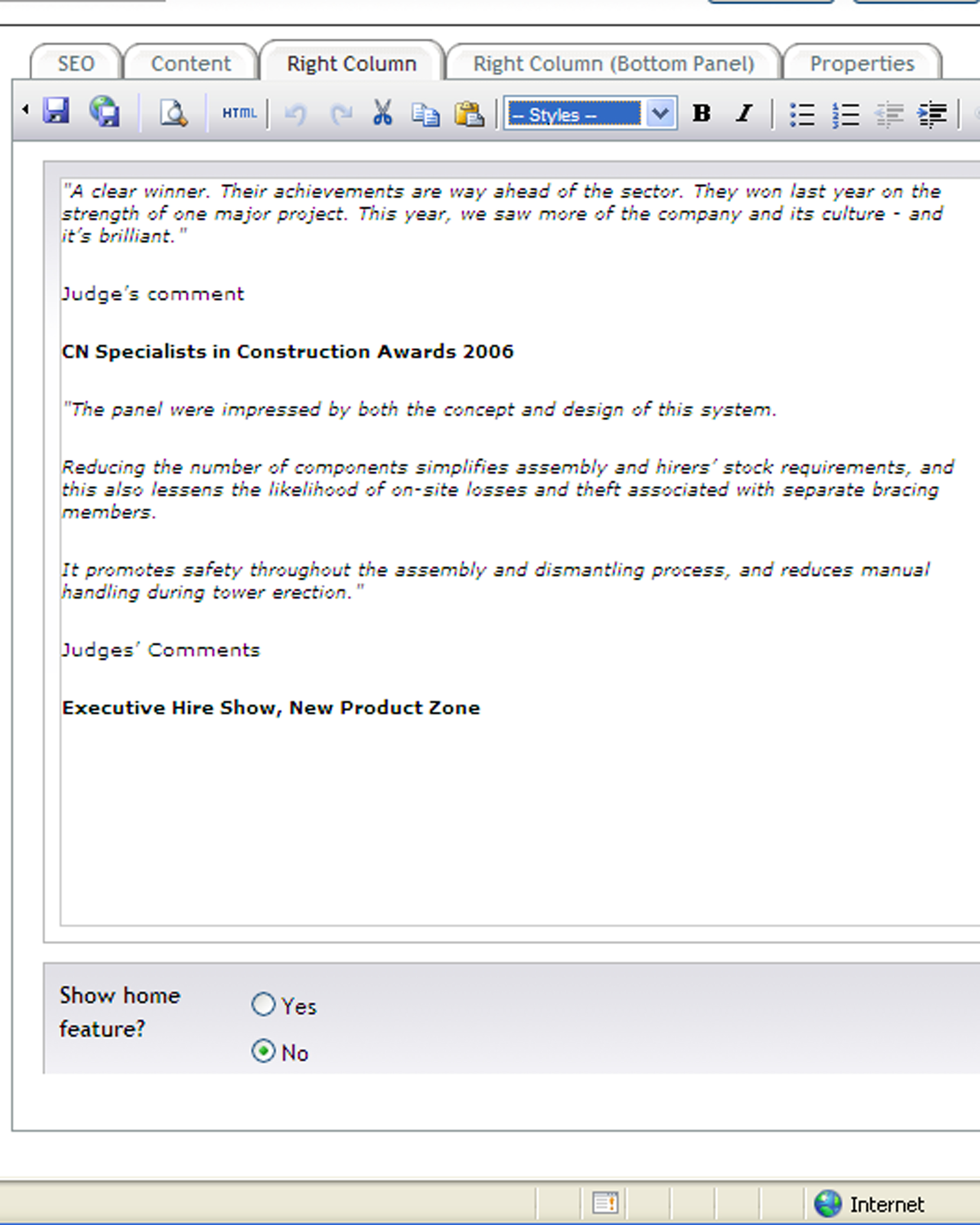Click the Paste clipboard icon
Image resolution: width=980 pixels, height=1225 pixels.
pos(469,113)
